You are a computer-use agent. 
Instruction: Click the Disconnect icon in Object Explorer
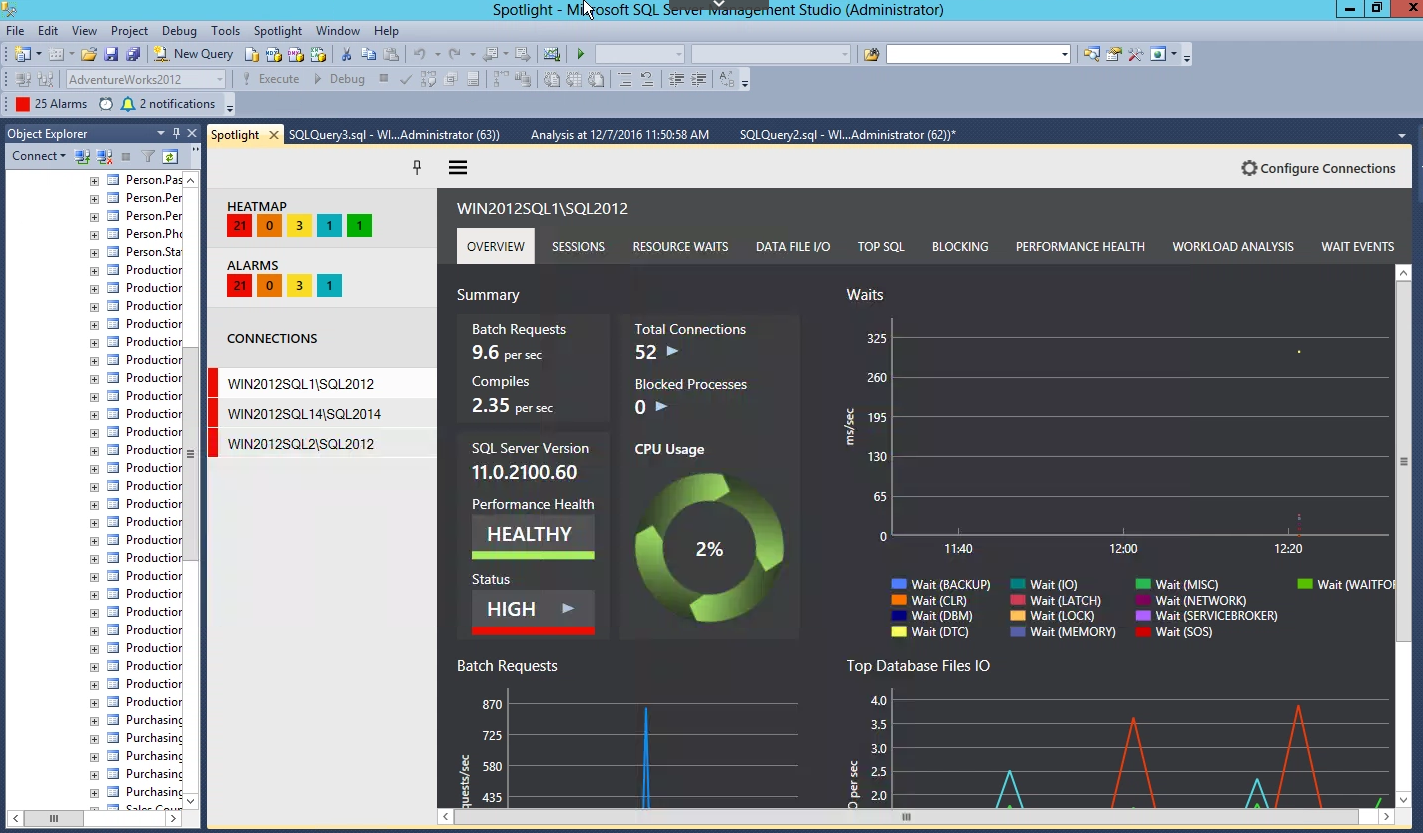point(104,156)
